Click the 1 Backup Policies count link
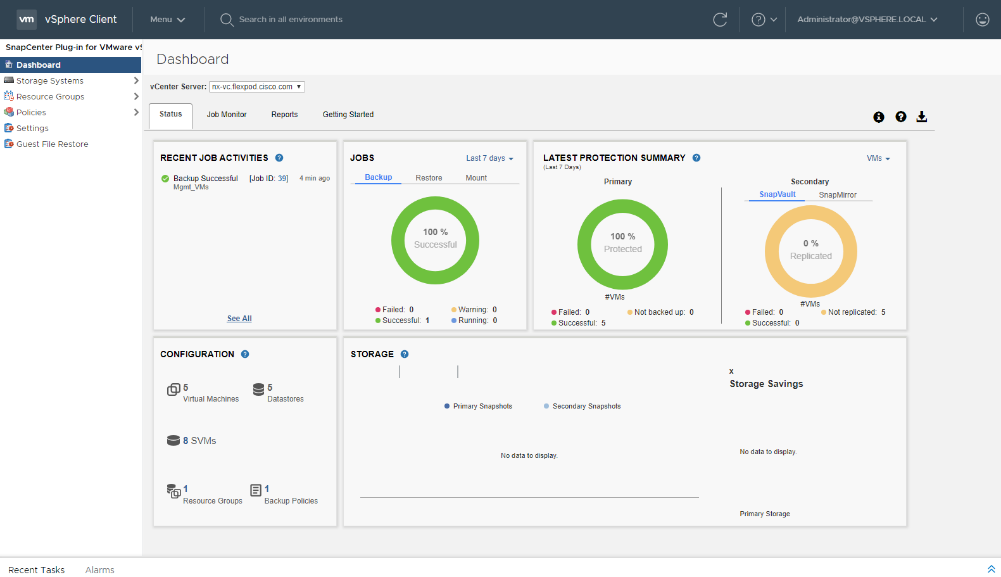Viewport: 1001px width, 577px height. pyautogui.click(x=267, y=489)
